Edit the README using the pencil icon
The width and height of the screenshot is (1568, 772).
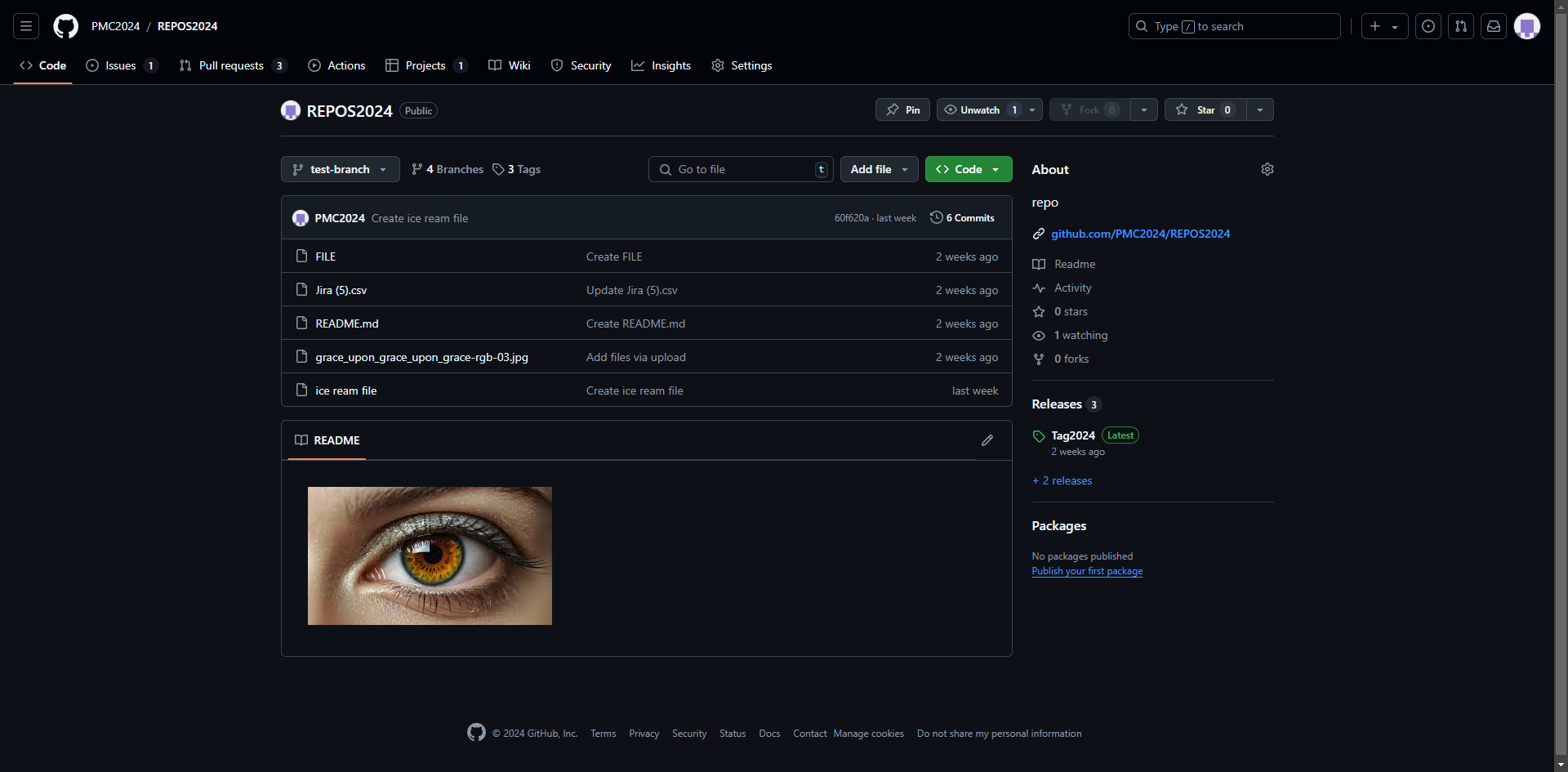coord(987,440)
